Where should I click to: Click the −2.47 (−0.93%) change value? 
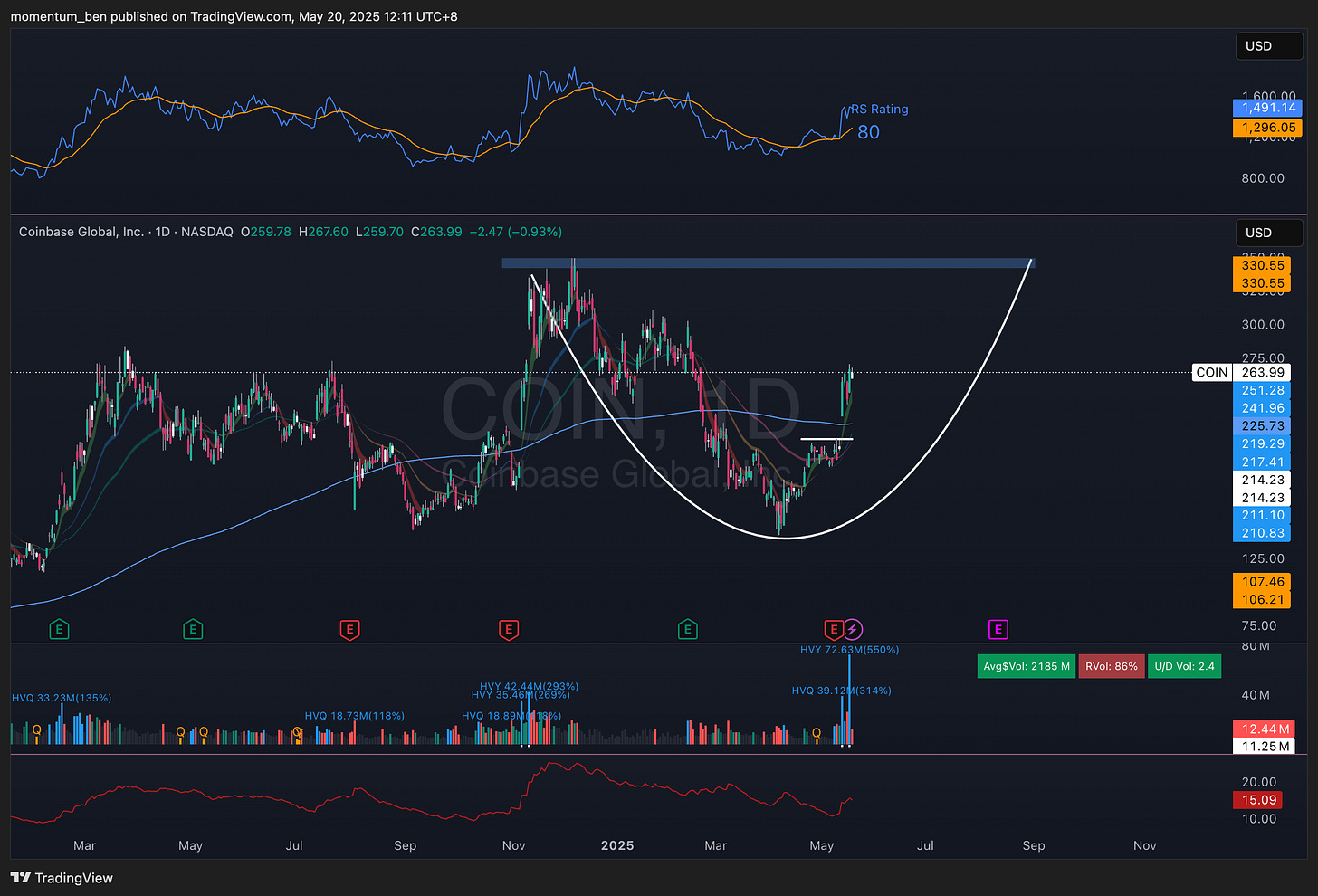pos(515,232)
